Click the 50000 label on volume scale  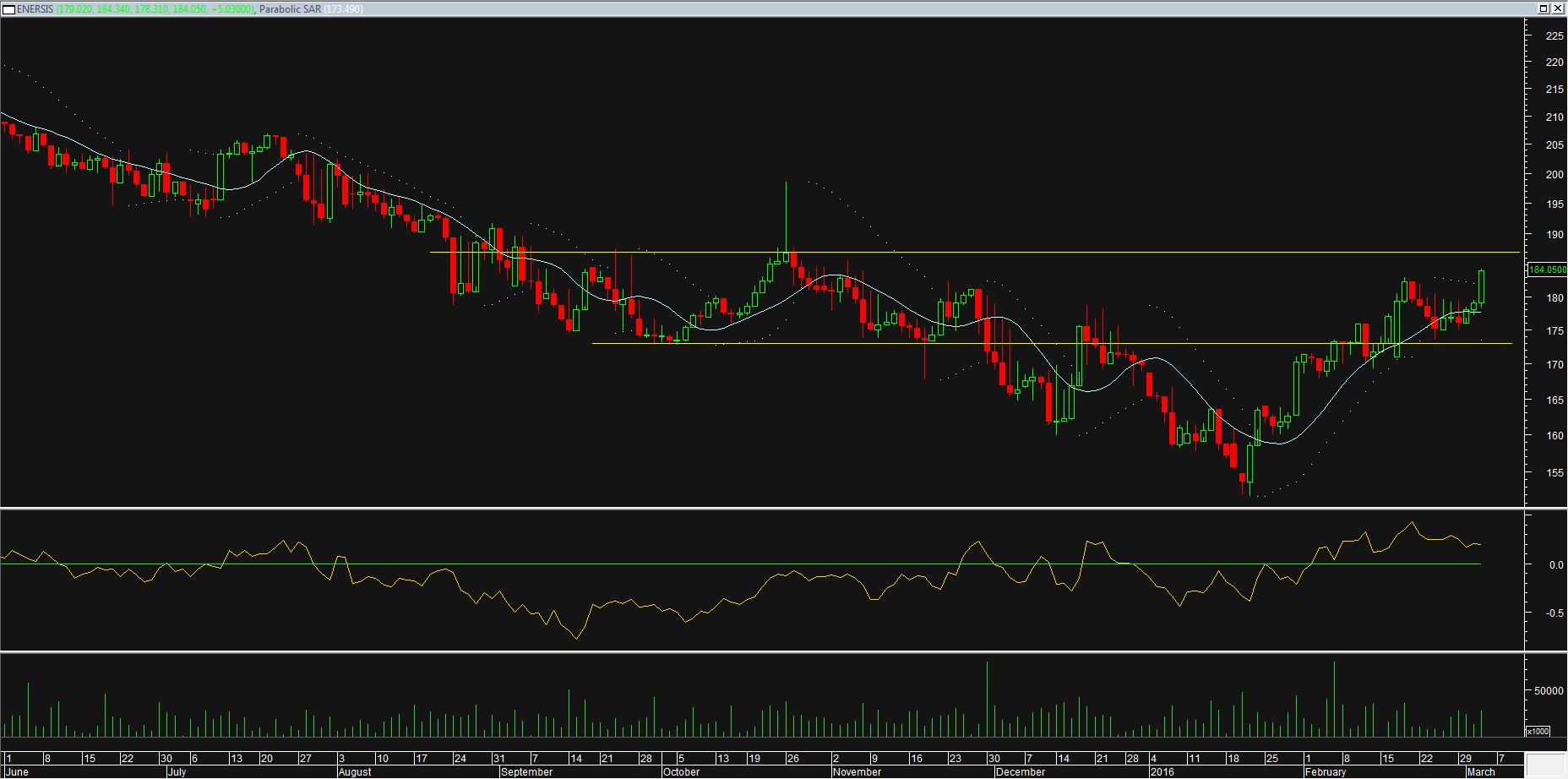[x=1549, y=691]
